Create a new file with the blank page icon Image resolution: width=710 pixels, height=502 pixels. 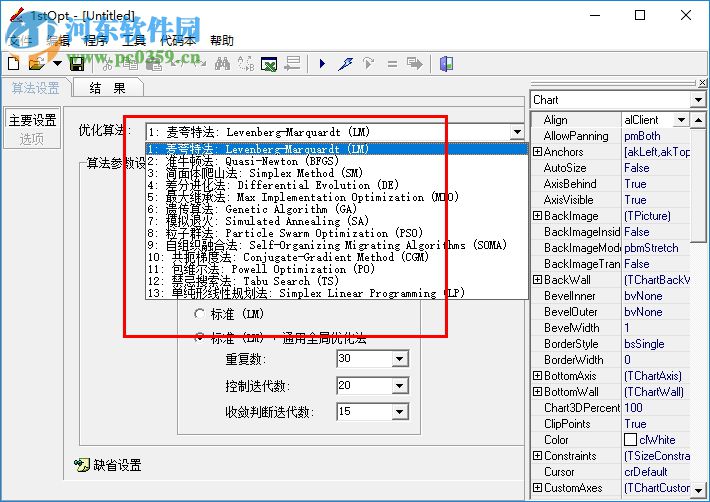tap(14, 64)
